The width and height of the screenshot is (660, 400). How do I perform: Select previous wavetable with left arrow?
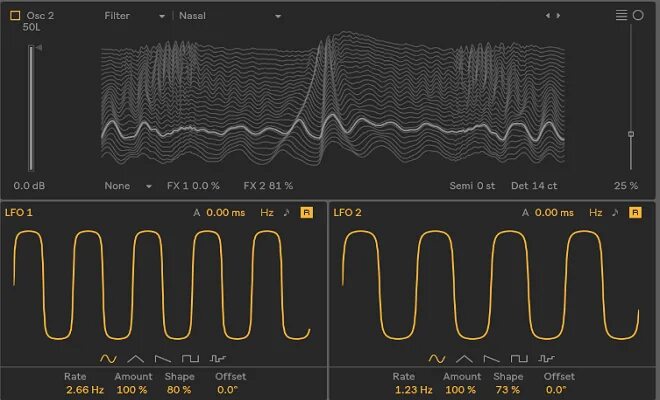point(548,16)
